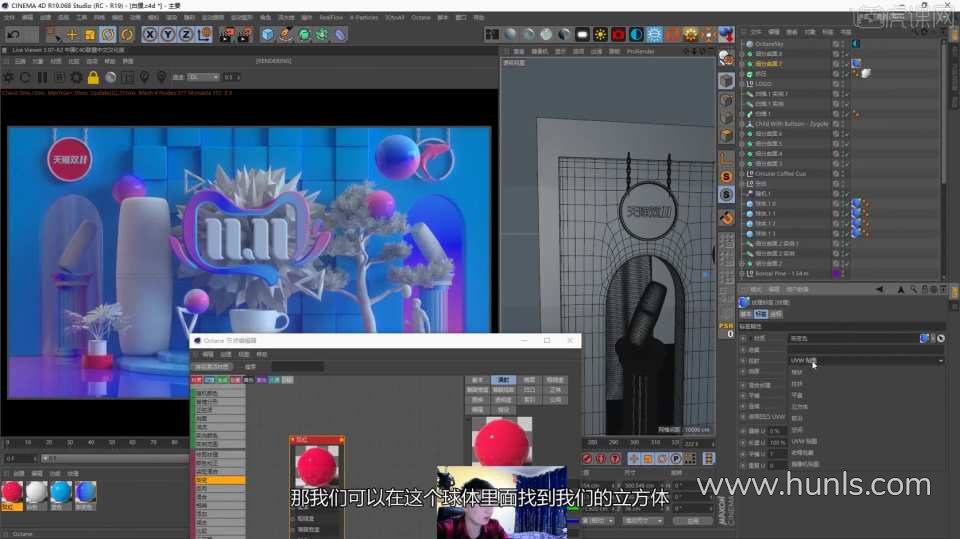The height and width of the screenshot is (539, 960).
Task: Click the Live Viewer clay mode sphere icon
Action: (x=111, y=77)
